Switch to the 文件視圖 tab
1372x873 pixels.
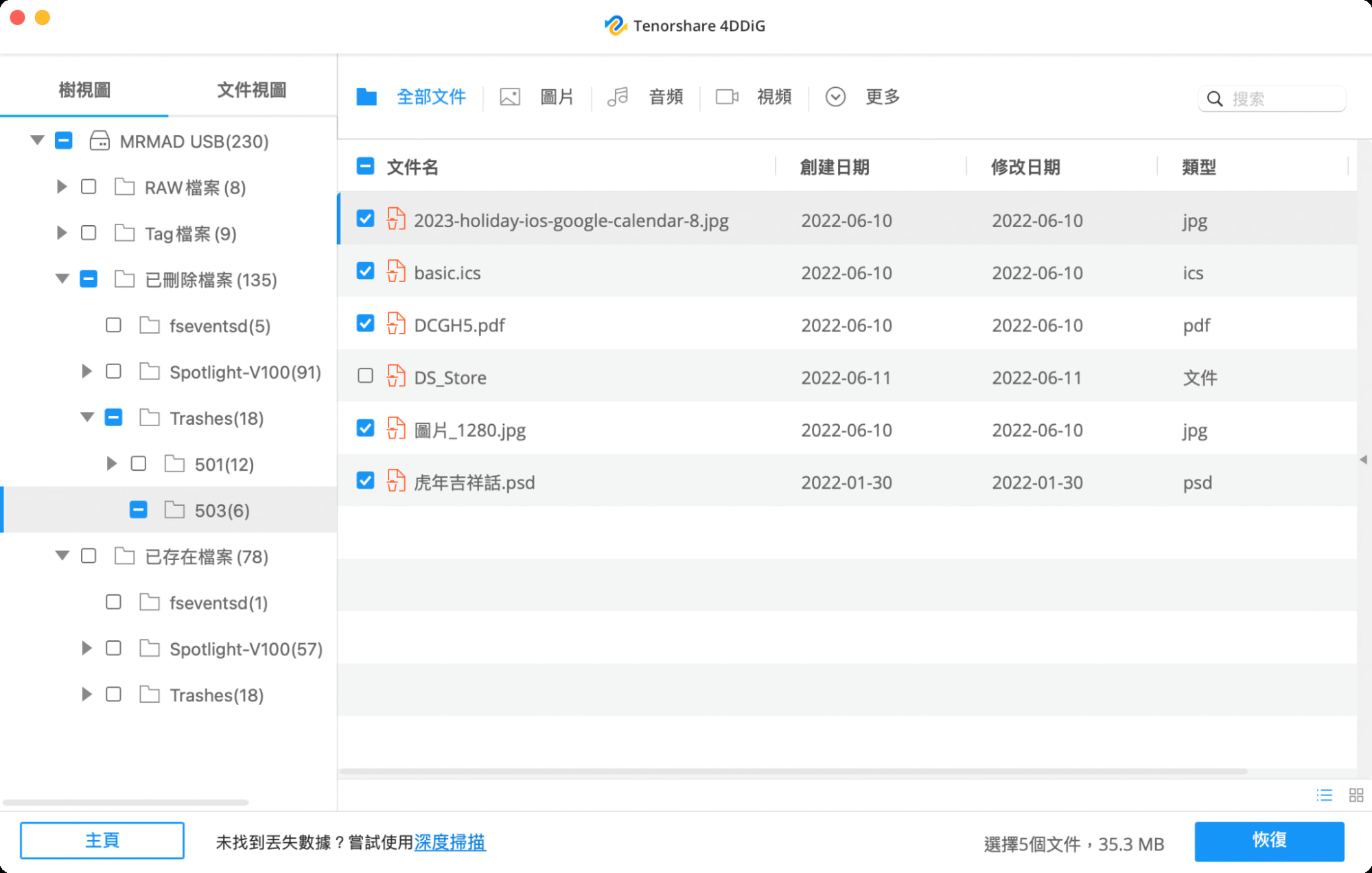click(251, 89)
